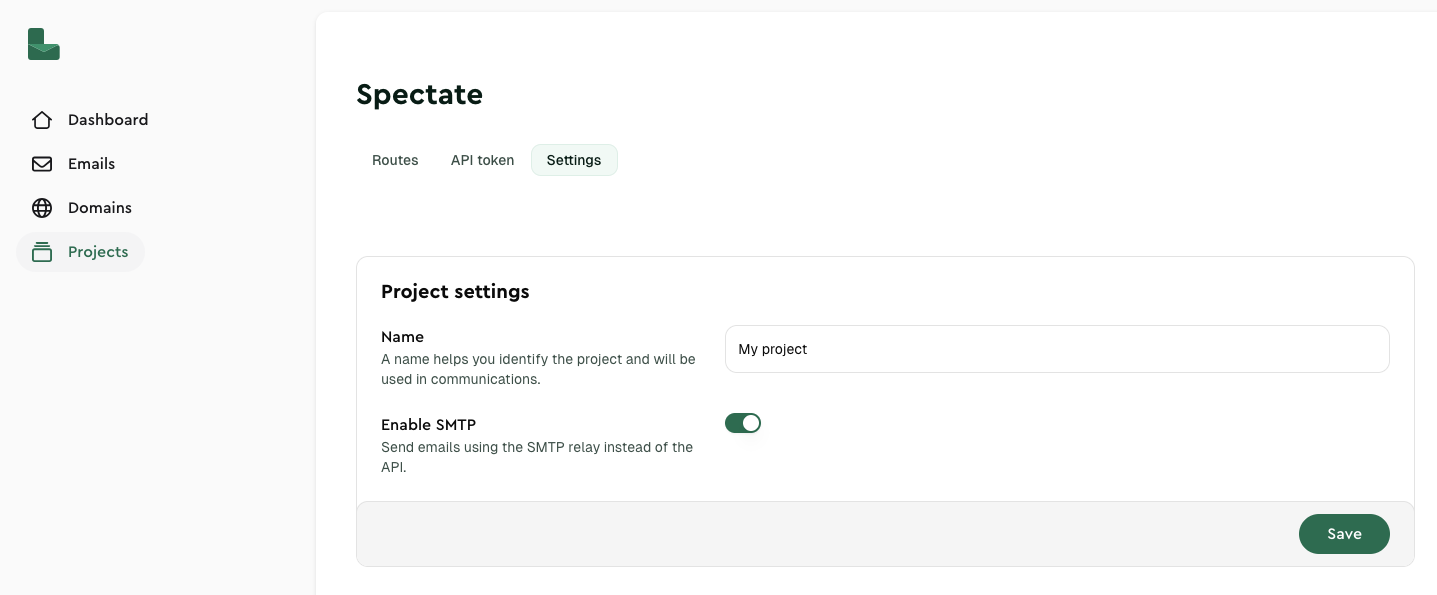Click the Dashboard house icon
This screenshot has width=1437, height=595.
[x=42, y=120]
